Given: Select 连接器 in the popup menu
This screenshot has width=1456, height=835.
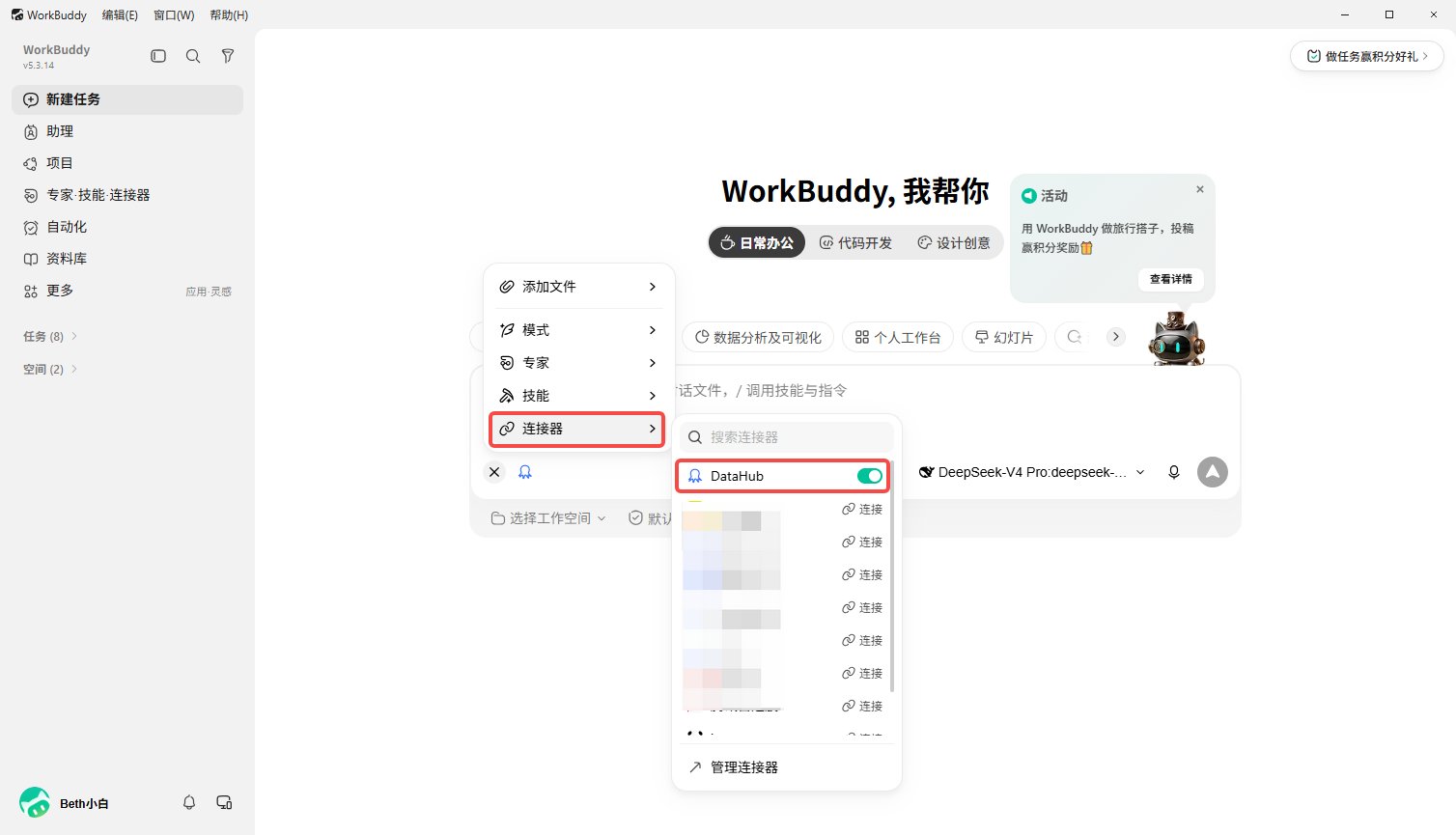Looking at the screenshot, I should click(578, 429).
